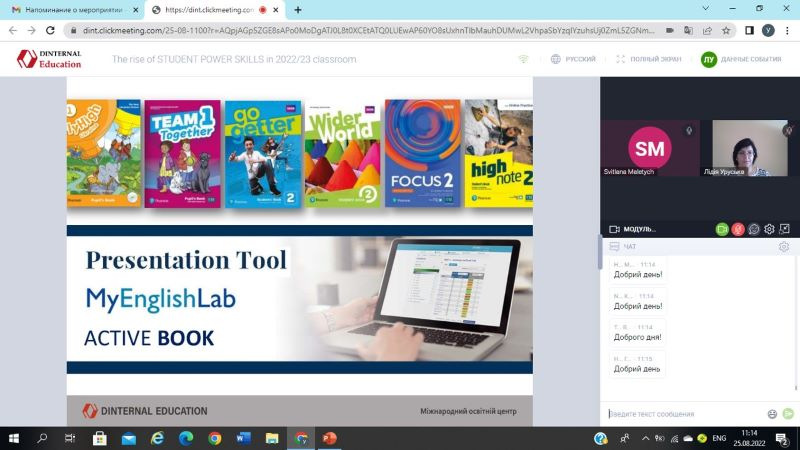Go back in browser history
800x450 pixels.
tap(13, 31)
